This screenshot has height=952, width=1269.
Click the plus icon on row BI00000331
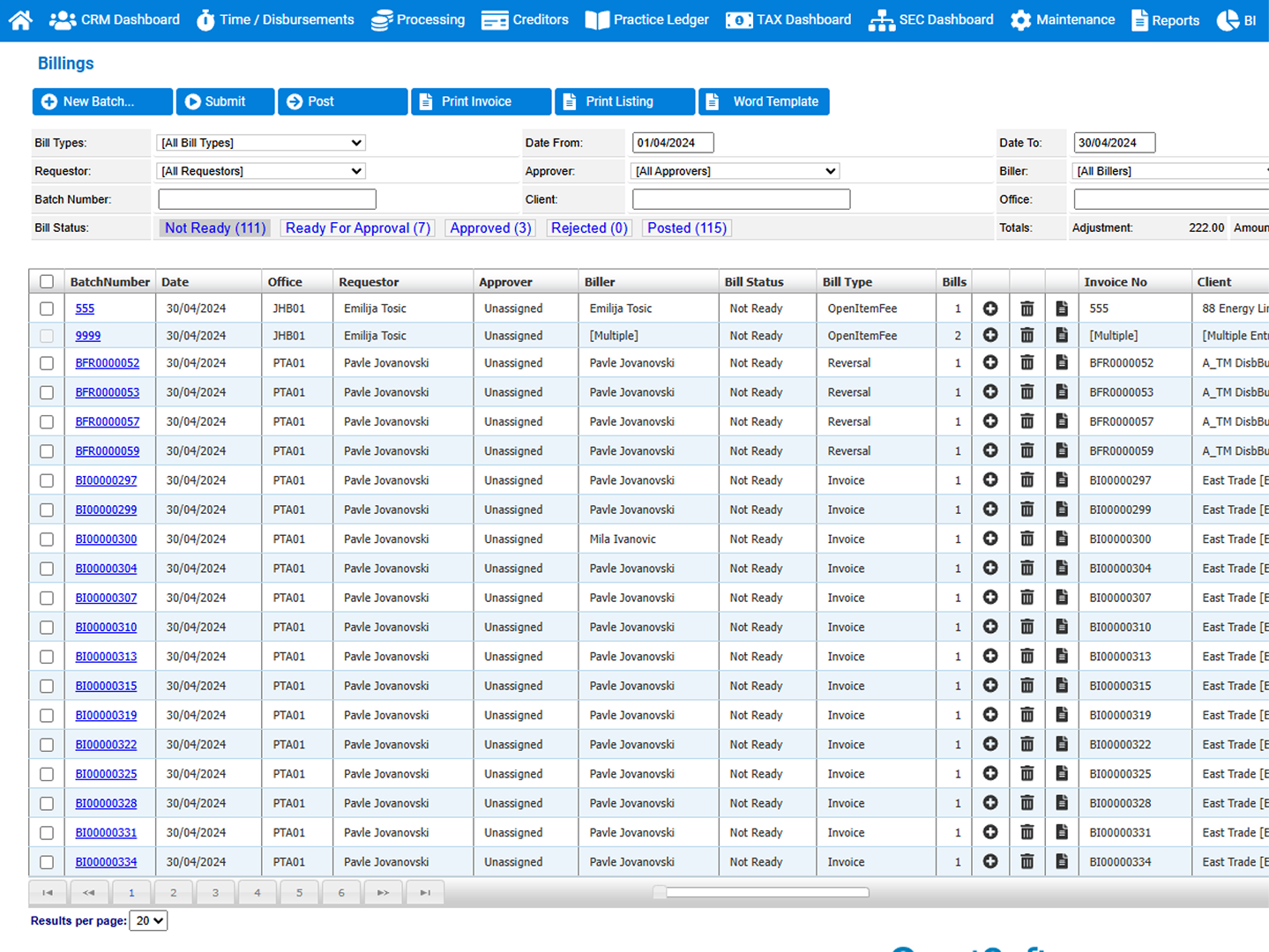pos(990,833)
